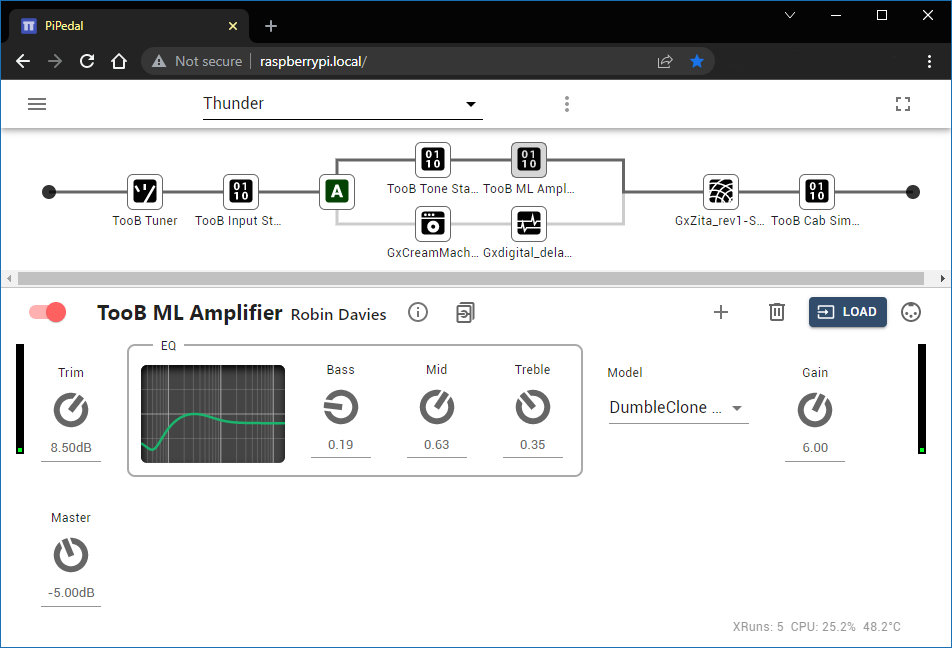Image resolution: width=952 pixels, height=648 pixels.
Task: Click the XRuns: 5 status text
Action: pos(758,627)
